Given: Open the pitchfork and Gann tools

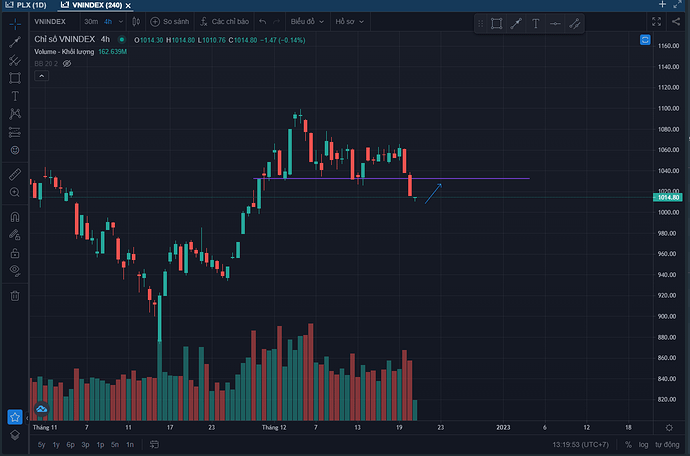Looking at the screenshot, I should click(x=15, y=60).
